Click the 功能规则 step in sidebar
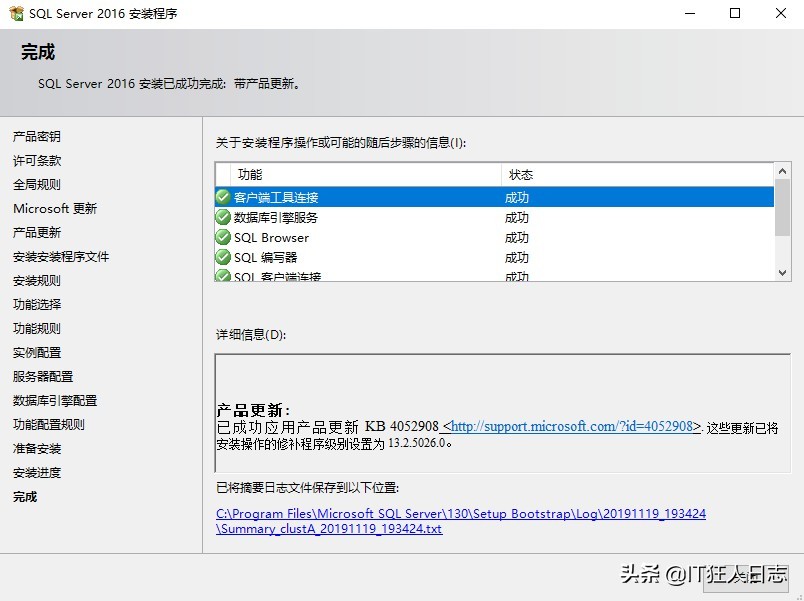804x601 pixels. (37, 329)
